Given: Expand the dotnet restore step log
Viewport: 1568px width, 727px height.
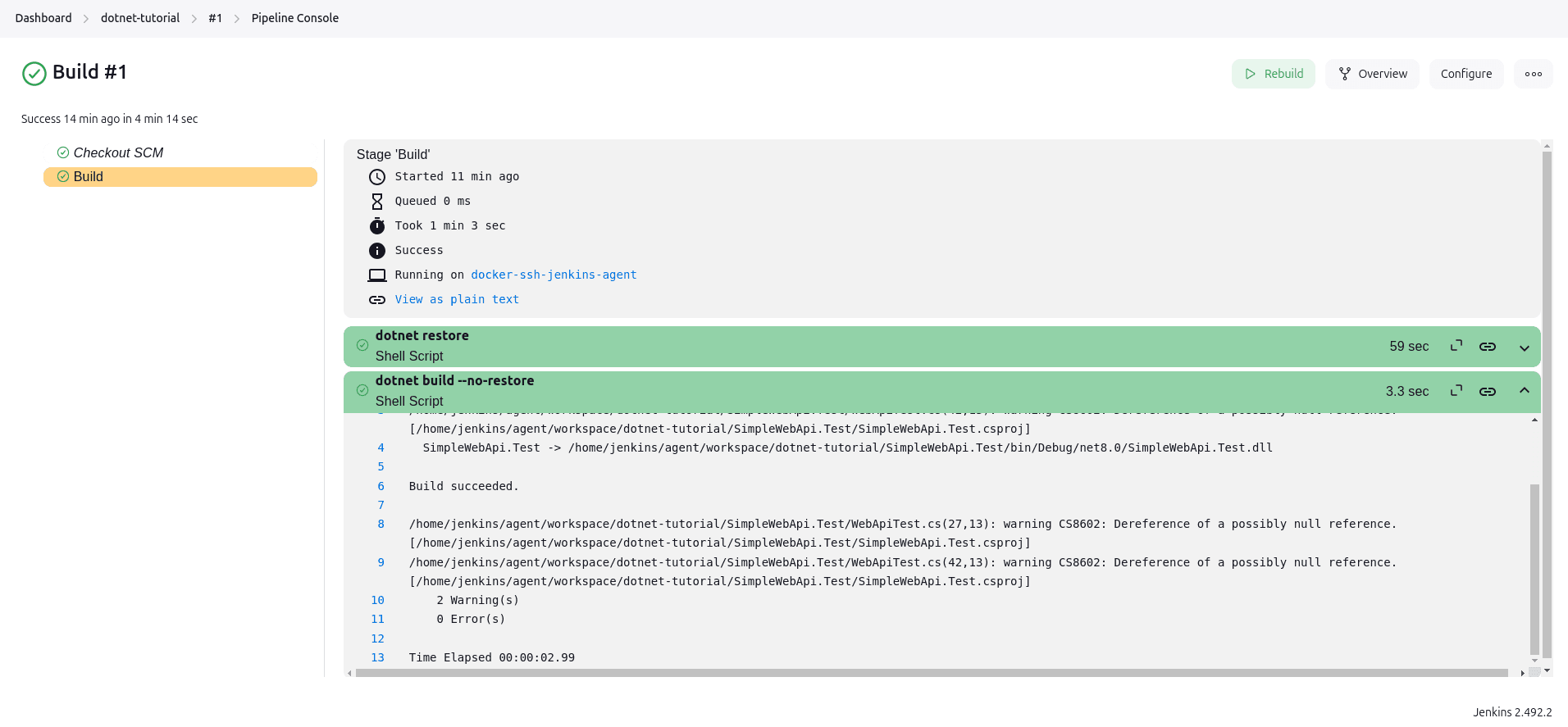Looking at the screenshot, I should 1524,348.
